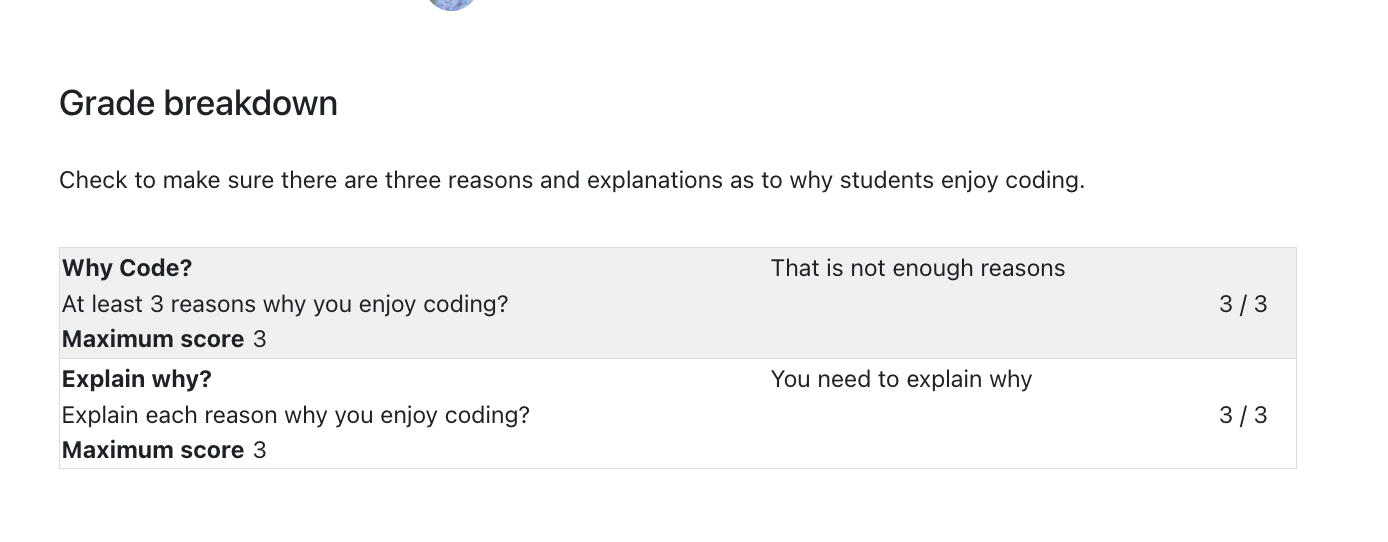Click the 'You need to explain why' remark
Image resolution: width=1388 pixels, height=542 pixels.
(x=901, y=379)
